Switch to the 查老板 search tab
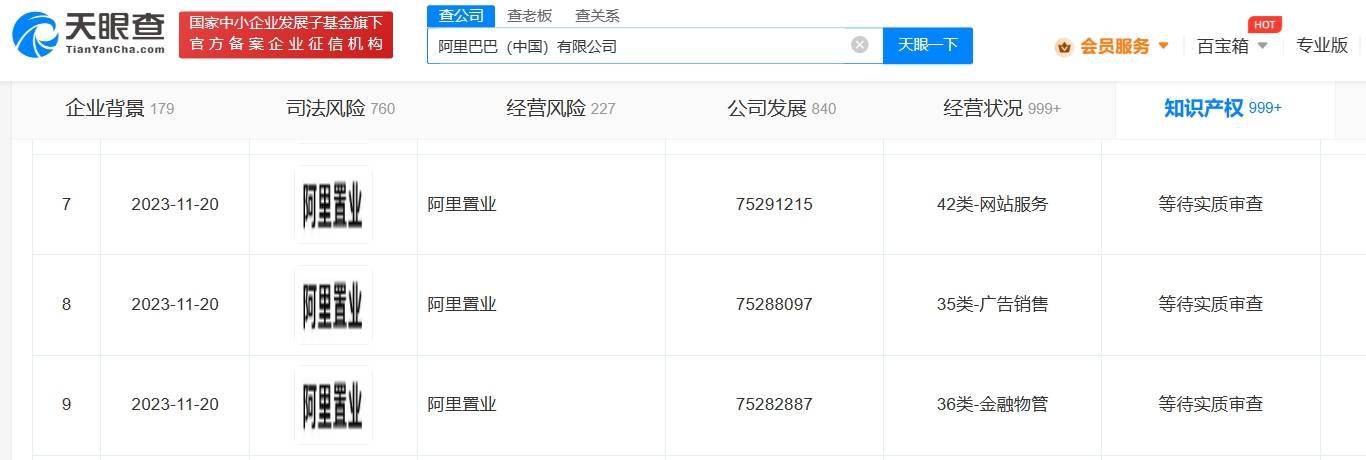1366x460 pixels. tap(529, 15)
